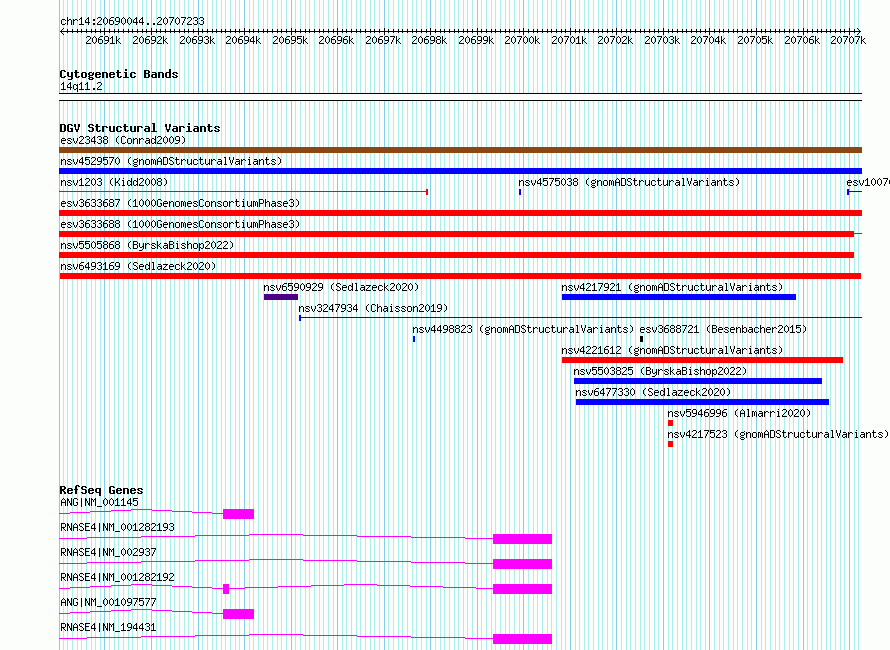The height and width of the screenshot is (650, 890).
Task: Open RNASE4|NM_001282192 gene label
Action: [x=117, y=577]
